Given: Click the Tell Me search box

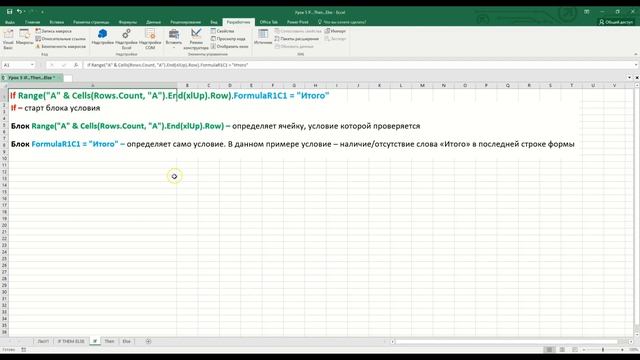Looking at the screenshot, I should point(342,22).
